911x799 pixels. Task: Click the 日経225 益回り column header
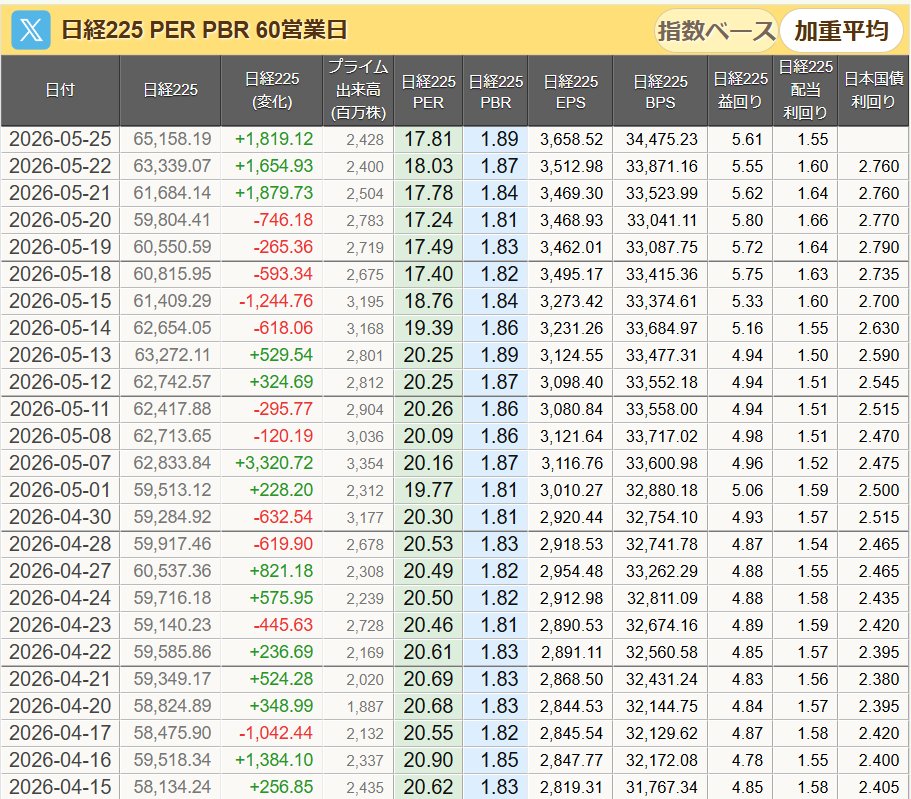(x=740, y=90)
